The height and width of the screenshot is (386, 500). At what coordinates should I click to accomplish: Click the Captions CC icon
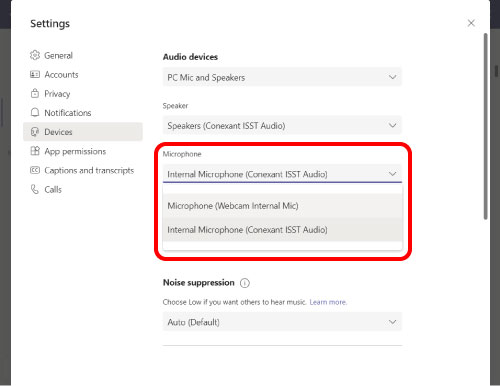(35, 170)
